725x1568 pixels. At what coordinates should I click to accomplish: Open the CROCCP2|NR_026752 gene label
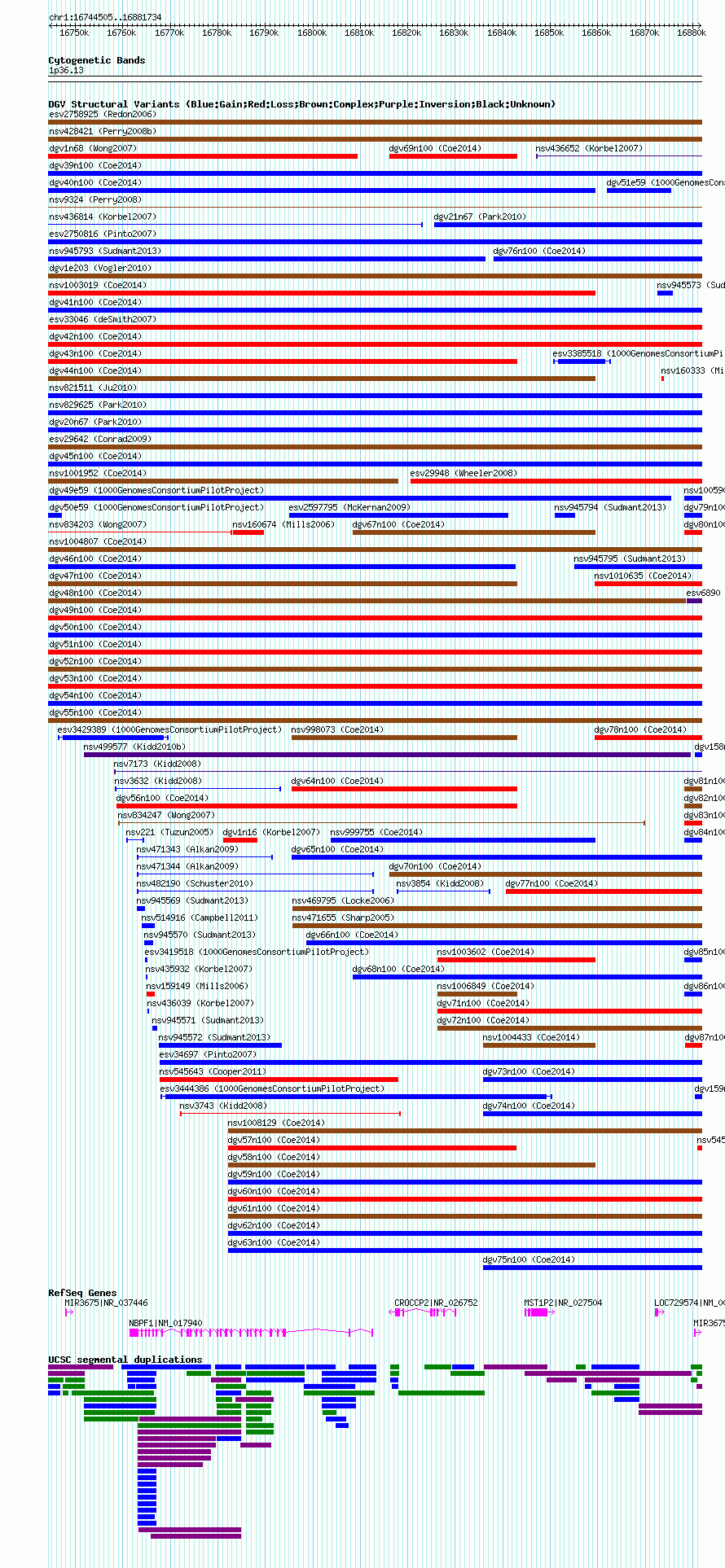pos(436,1303)
